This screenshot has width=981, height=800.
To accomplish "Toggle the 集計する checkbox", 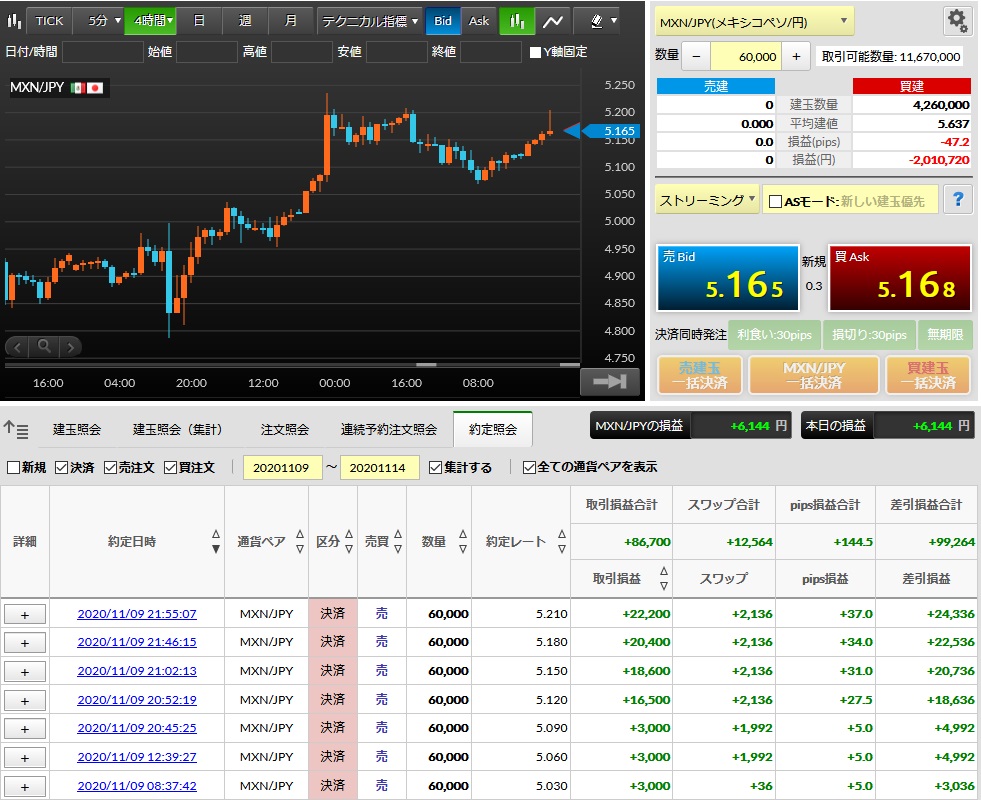I will (435, 467).
